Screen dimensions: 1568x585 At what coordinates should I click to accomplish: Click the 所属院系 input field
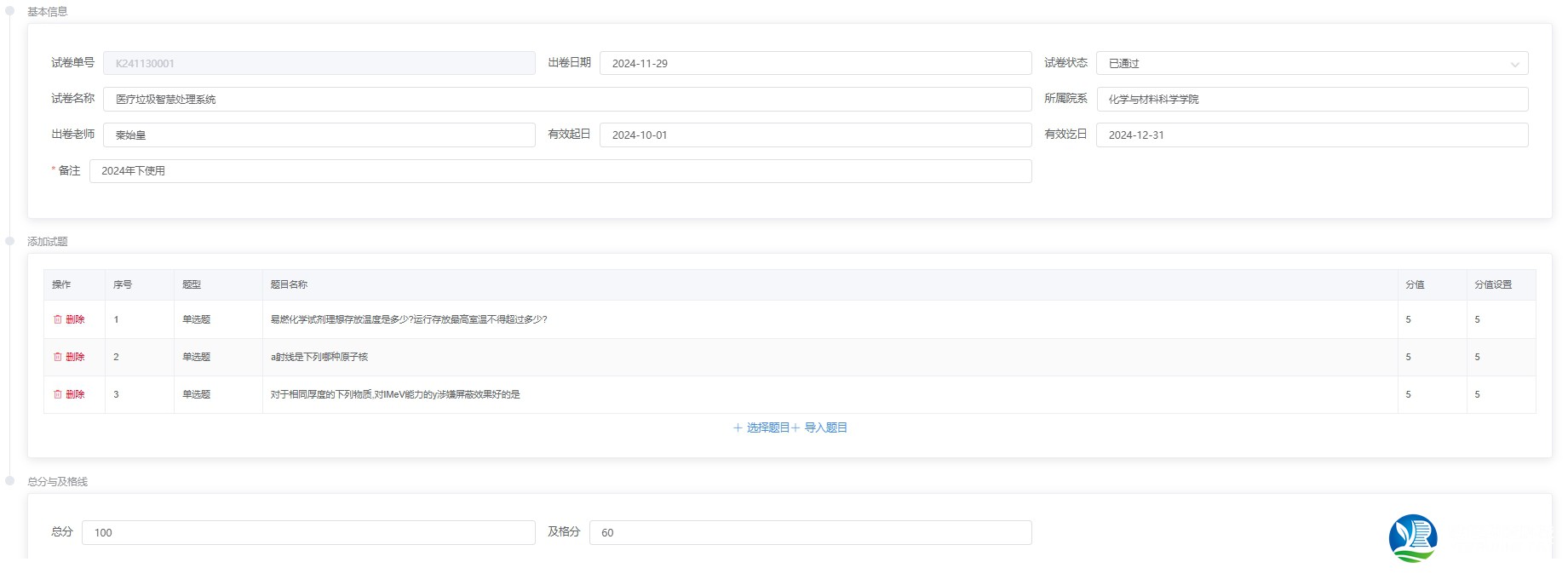point(1311,100)
